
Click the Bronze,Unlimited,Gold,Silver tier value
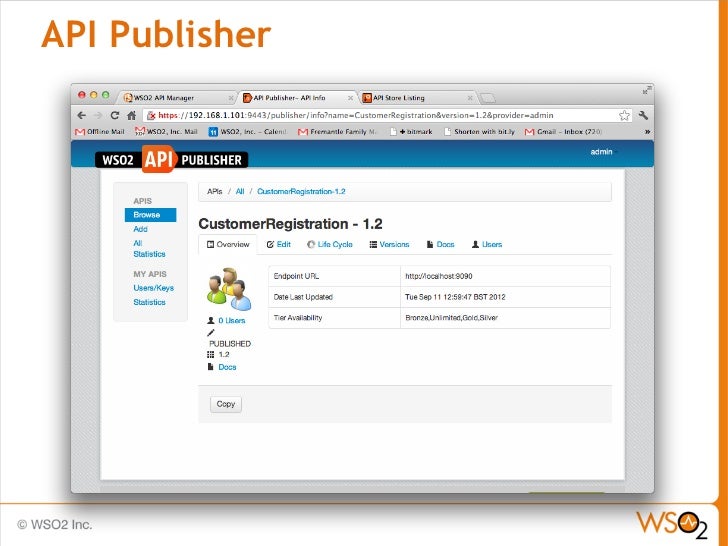pyautogui.click(x=451, y=318)
